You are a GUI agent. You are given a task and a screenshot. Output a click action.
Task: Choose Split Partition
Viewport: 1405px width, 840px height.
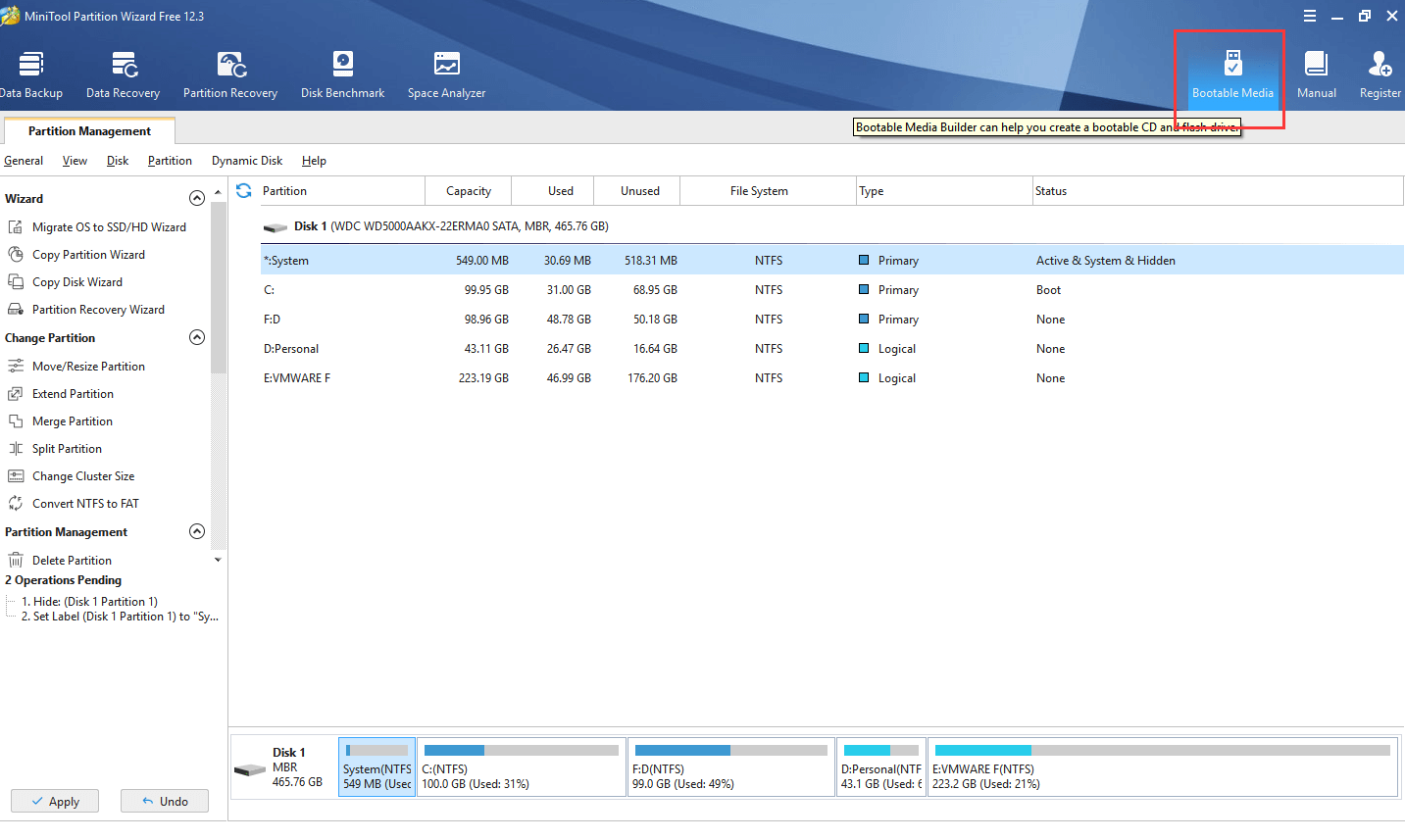click(55, 449)
